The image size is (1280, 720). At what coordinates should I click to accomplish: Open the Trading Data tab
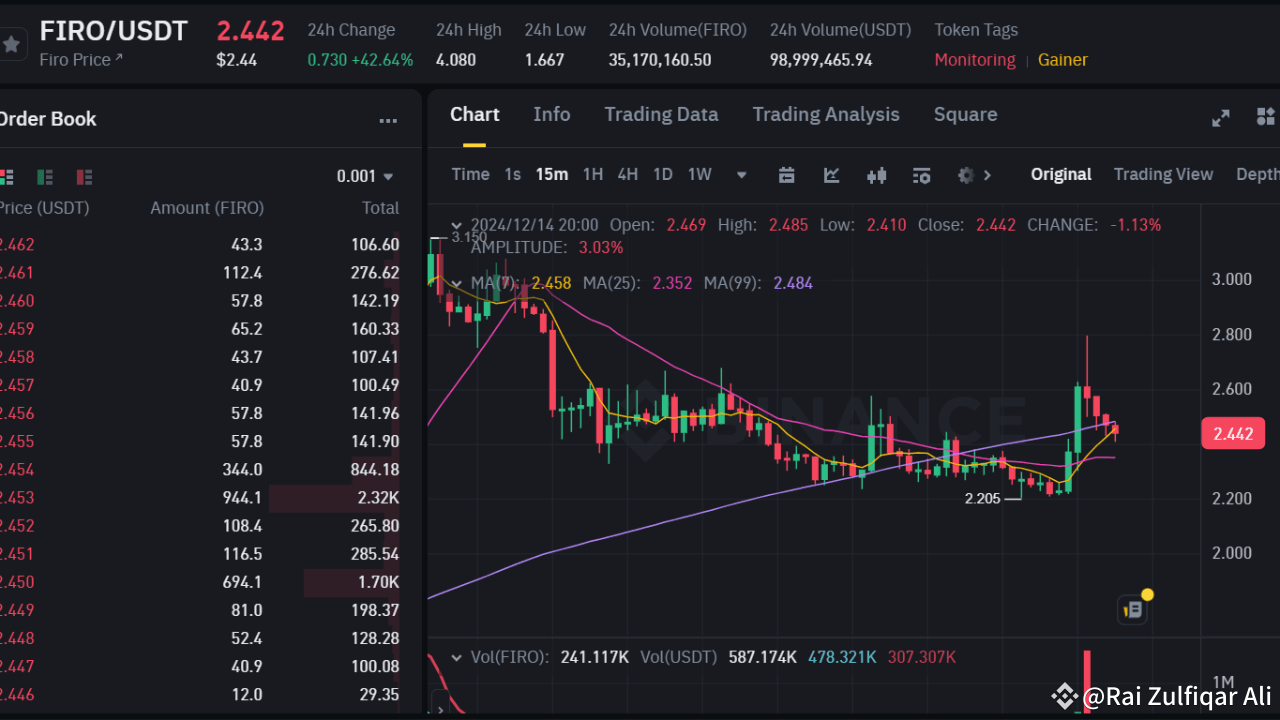point(661,114)
